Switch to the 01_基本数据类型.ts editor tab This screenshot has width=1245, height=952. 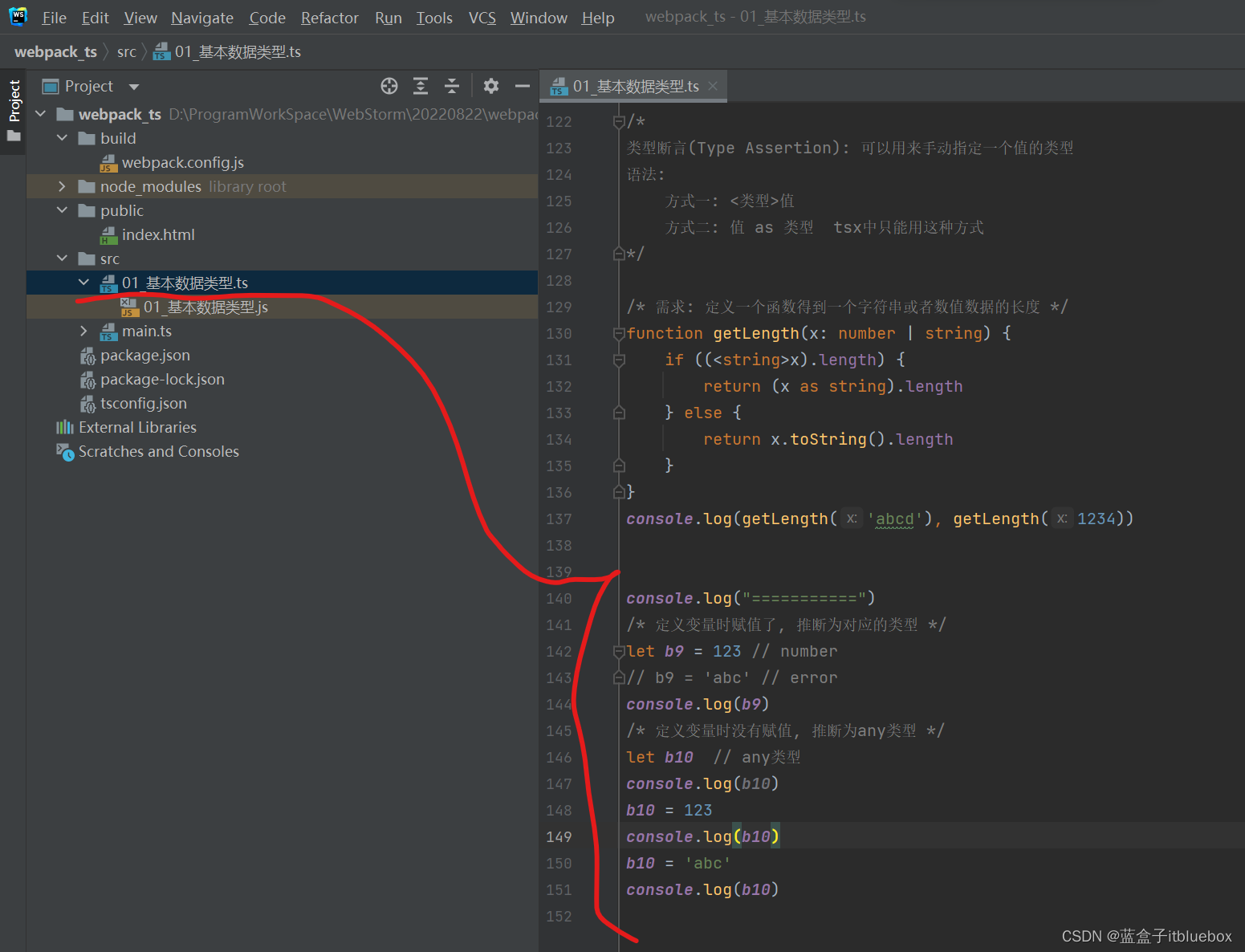(x=635, y=86)
